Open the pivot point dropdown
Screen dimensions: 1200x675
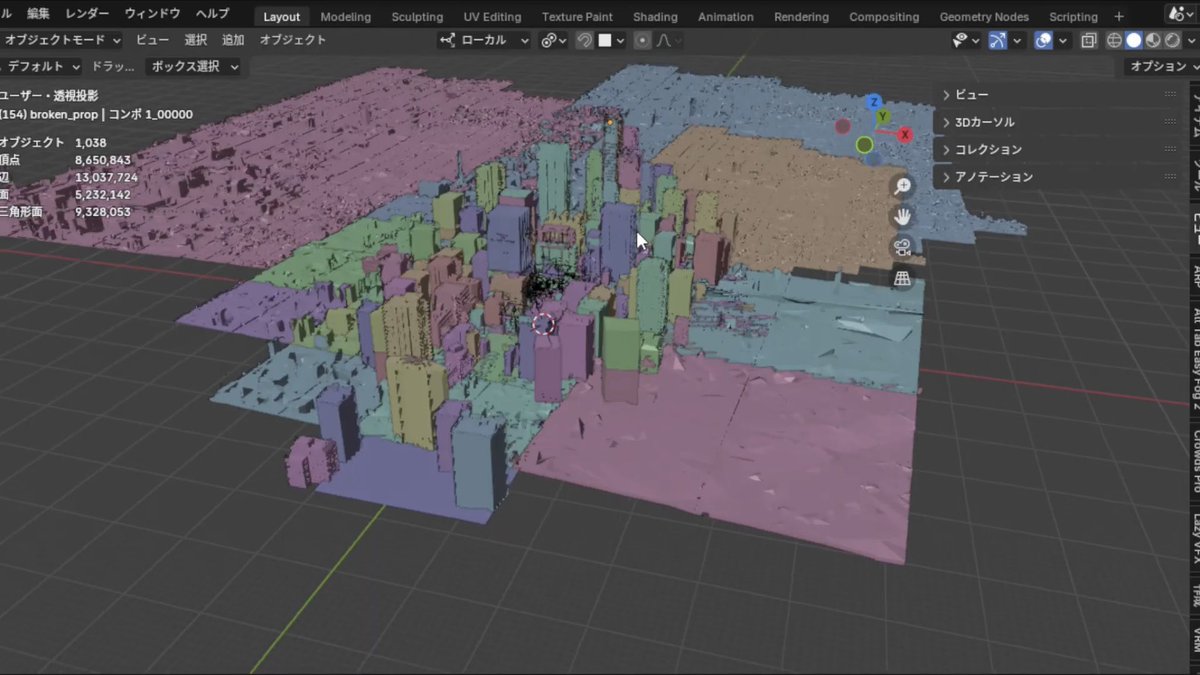[x=553, y=40]
